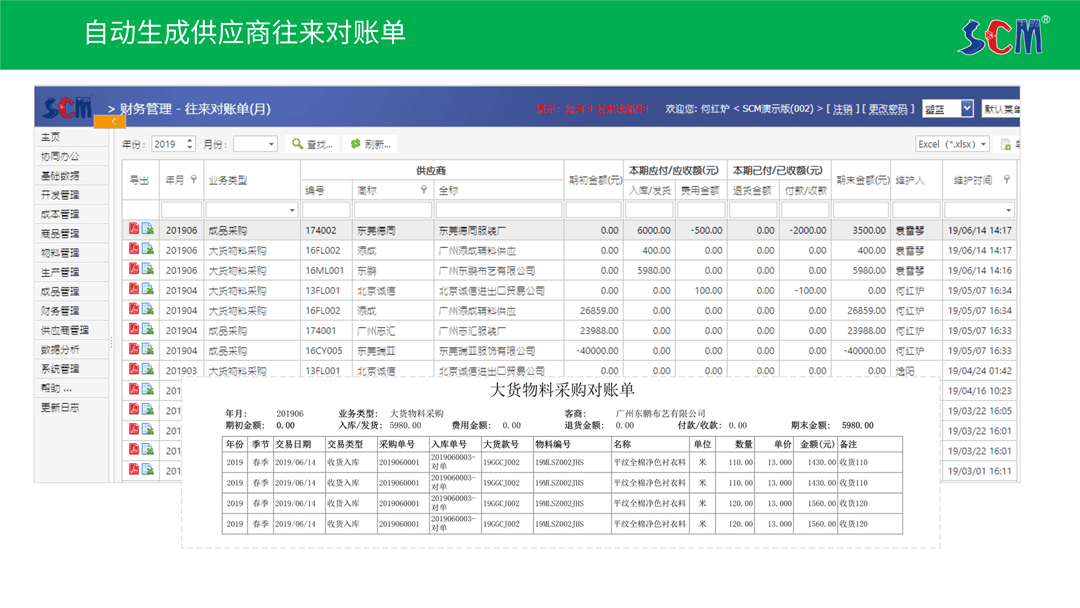Open 财务管理 in the left menu
The image size is (1080, 608).
click(60, 311)
